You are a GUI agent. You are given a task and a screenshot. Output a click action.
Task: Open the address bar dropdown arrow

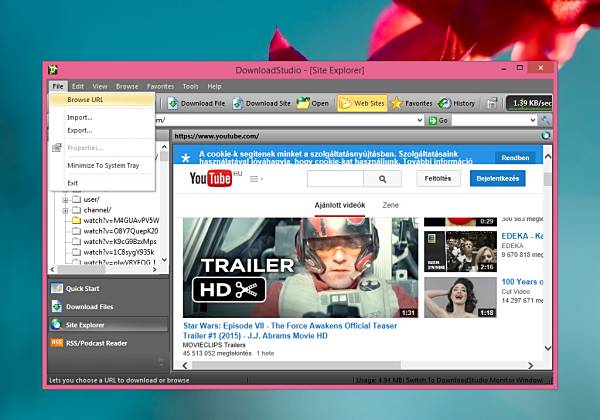coord(420,120)
